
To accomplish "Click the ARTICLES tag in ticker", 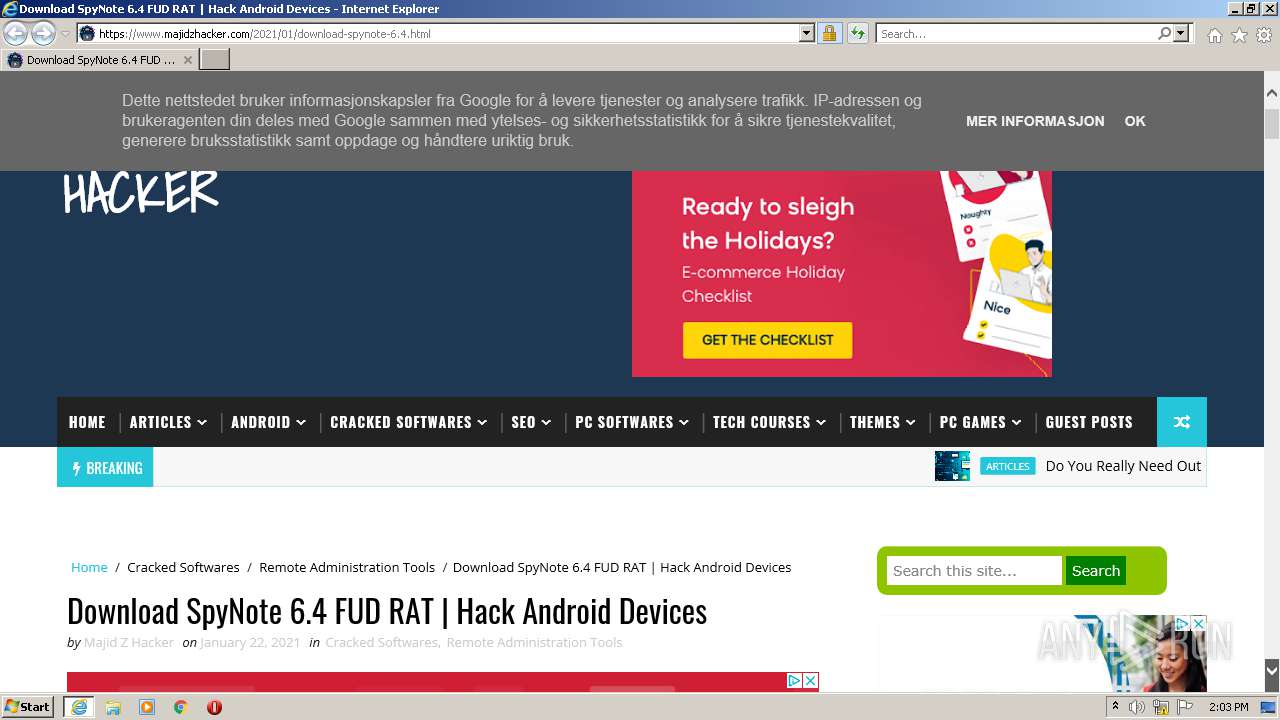I will pyautogui.click(x=1007, y=466).
